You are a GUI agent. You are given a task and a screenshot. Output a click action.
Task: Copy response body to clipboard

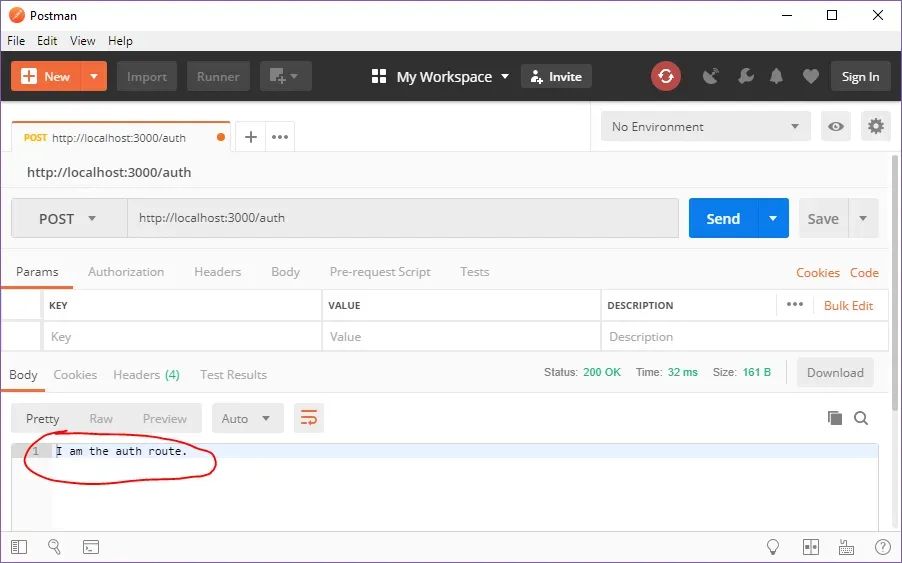[835, 418]
